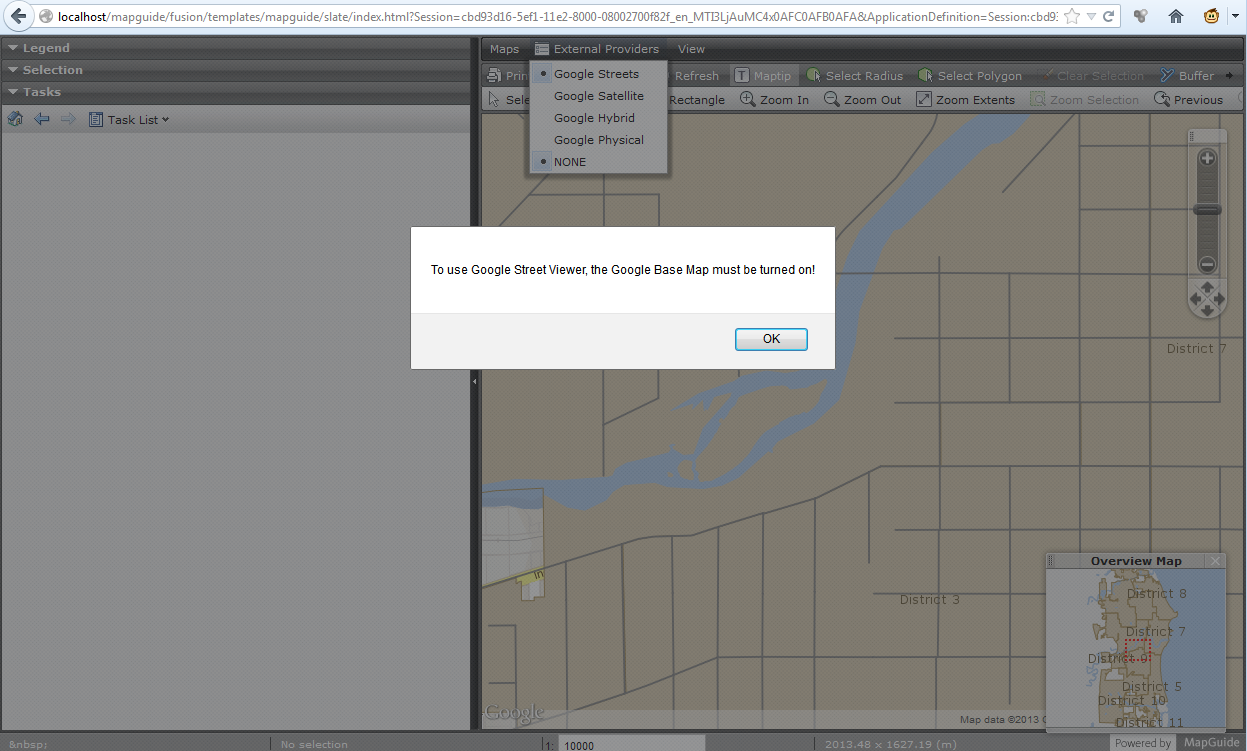Viewport: 1247px width, 751px height.
Task: Collapse the Tasks panel
Action: click(x=235, y=92)
